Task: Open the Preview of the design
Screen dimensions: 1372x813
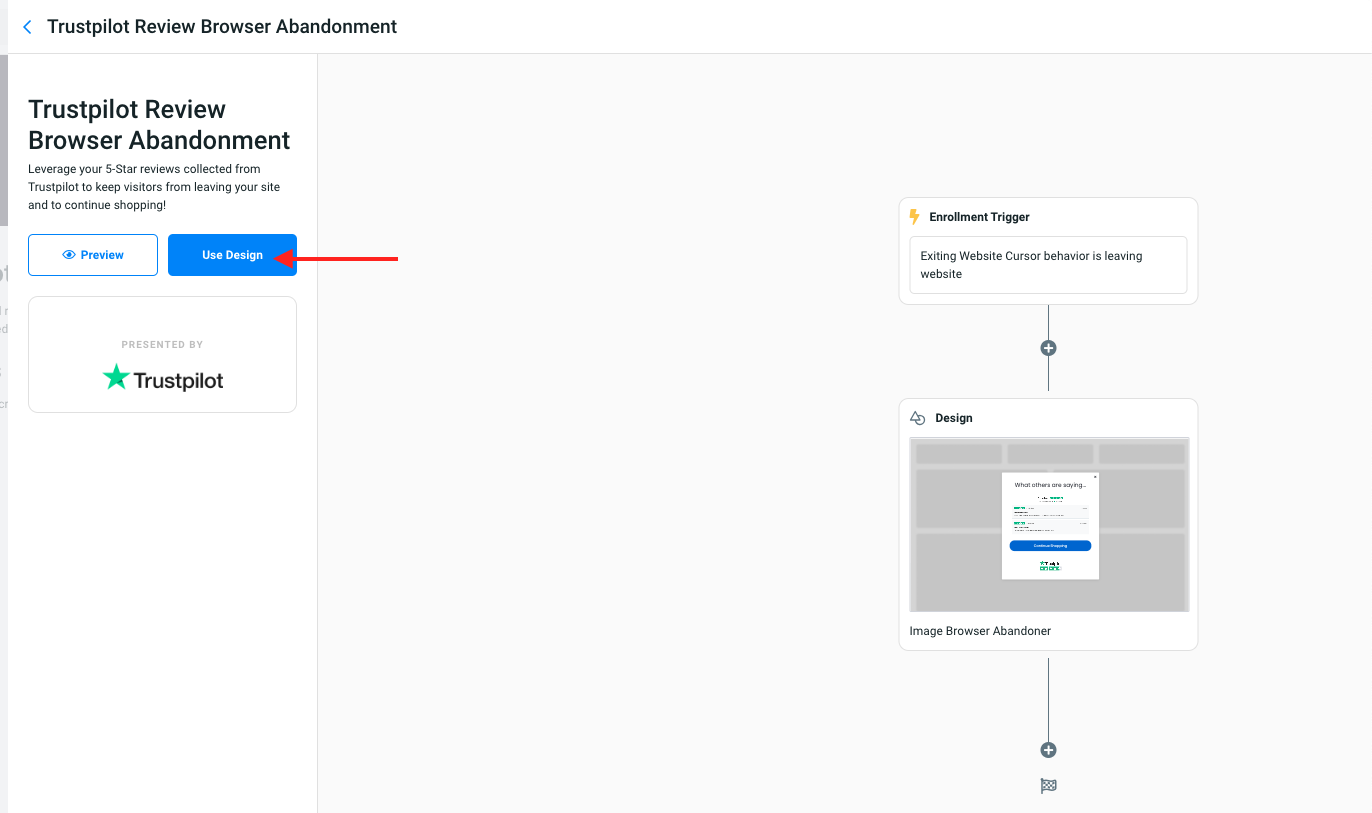Action: coord(93,255)
